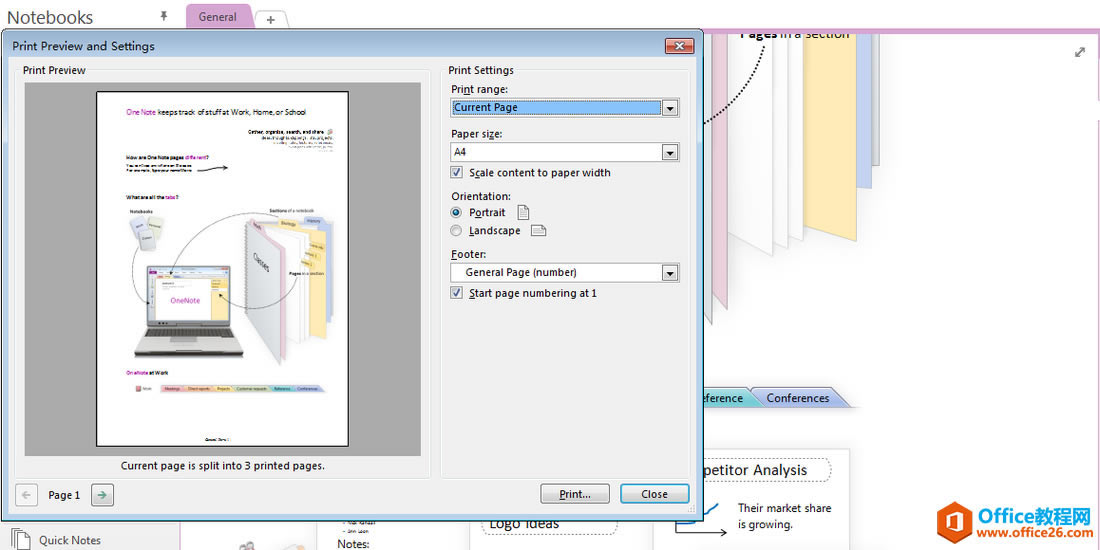Image resolution: width=1100 pixels, height=550 pixels.
Task: Select Landscape orientation radio button
Action: [457, 231]
